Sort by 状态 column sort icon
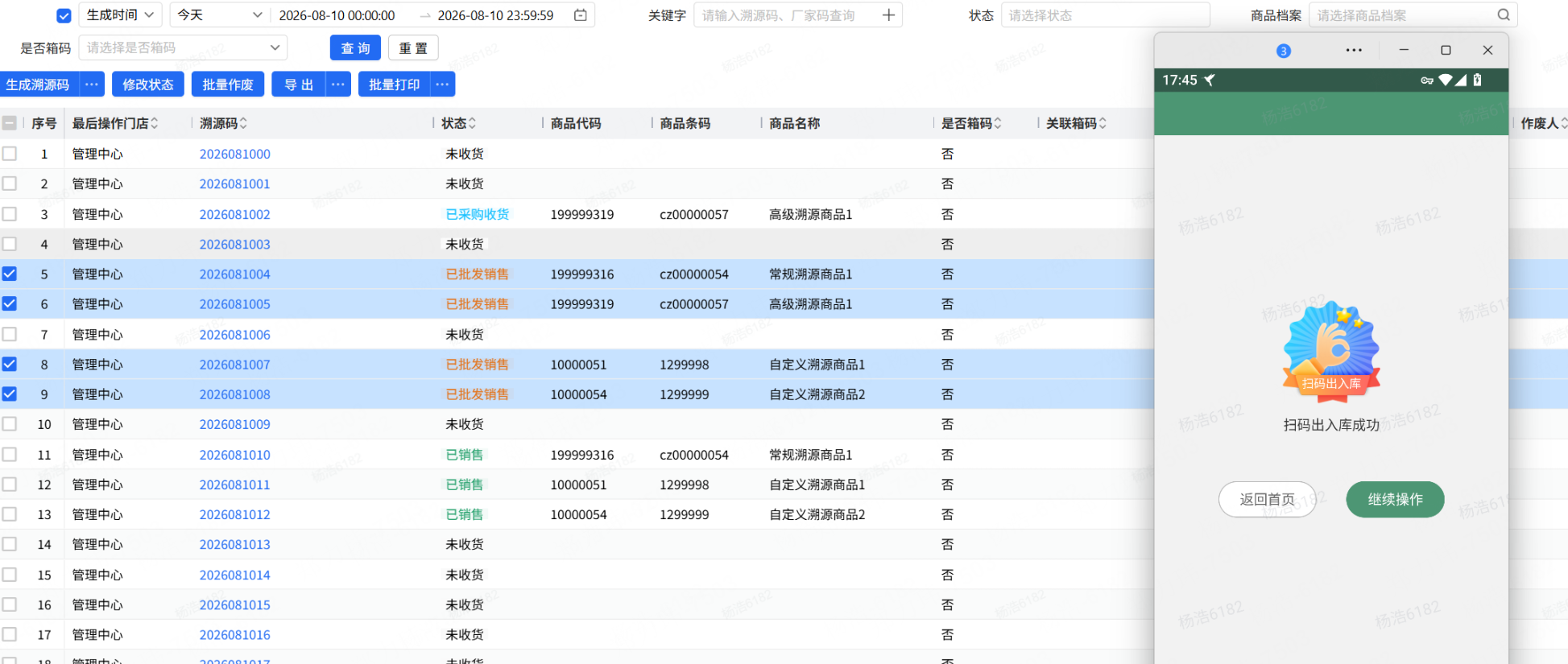 [472, 123]
